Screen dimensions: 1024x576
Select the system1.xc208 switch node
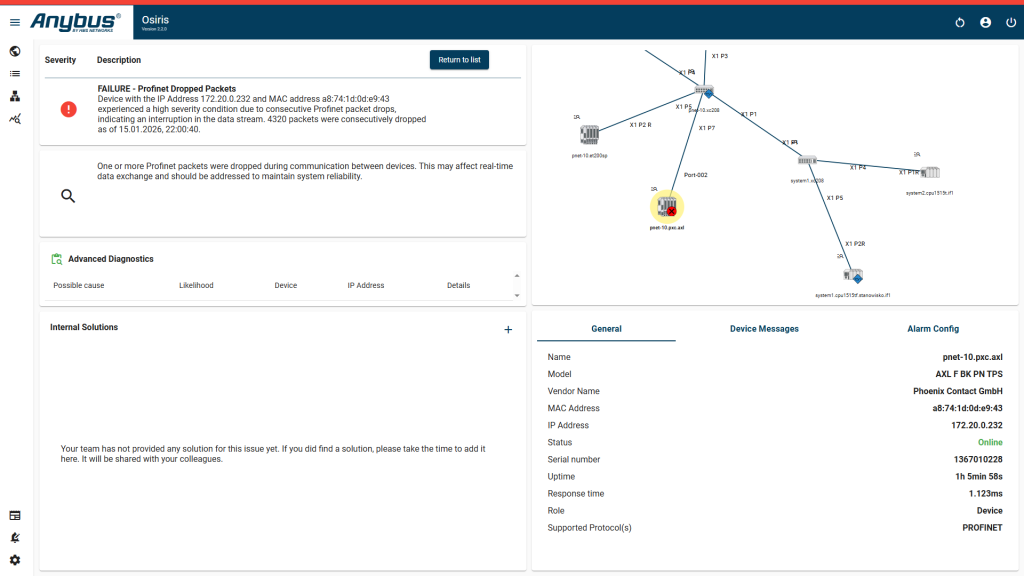pyautogui.click(x=807, y=161)
